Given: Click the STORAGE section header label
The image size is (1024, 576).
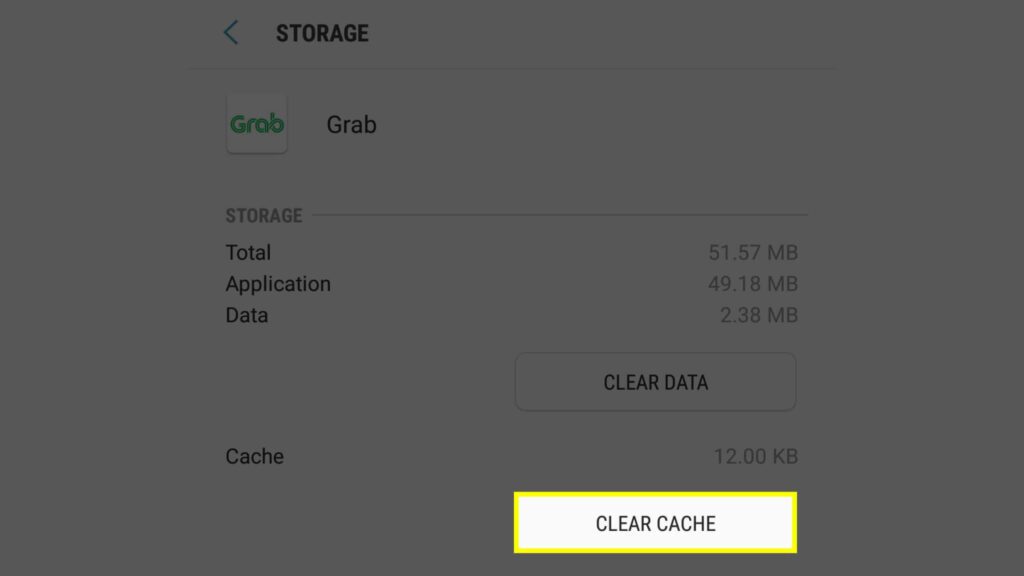Looking at the screenshot, I should 264,215.
